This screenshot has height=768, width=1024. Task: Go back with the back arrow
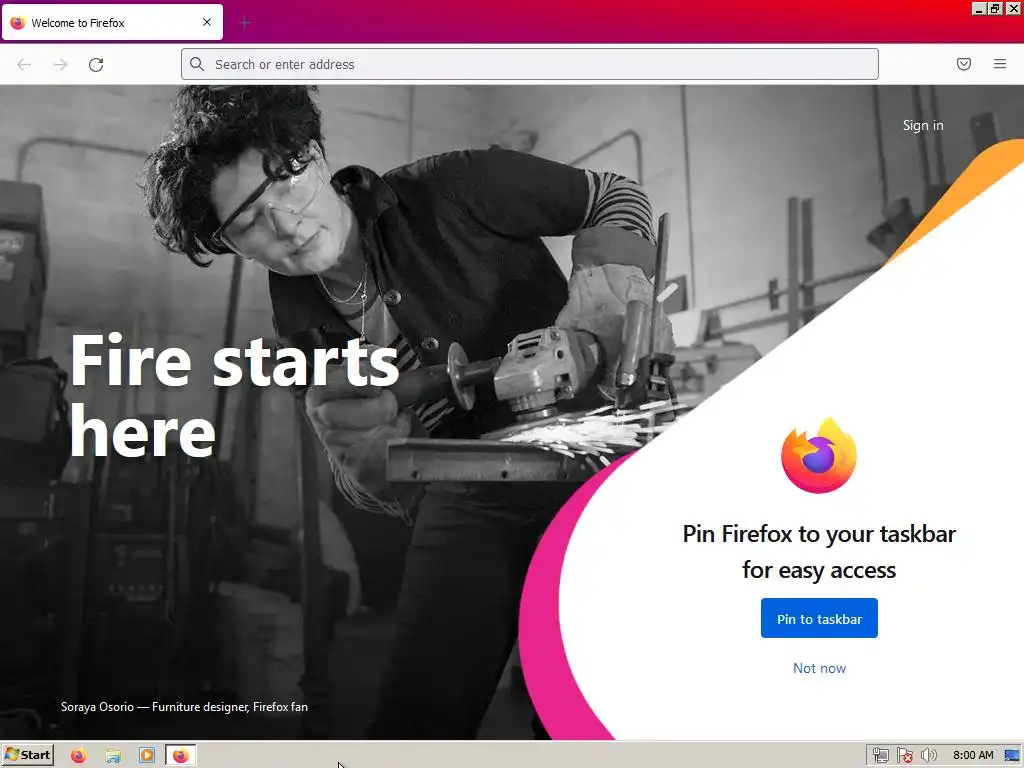pyautogui.click(x=24, y=65)
